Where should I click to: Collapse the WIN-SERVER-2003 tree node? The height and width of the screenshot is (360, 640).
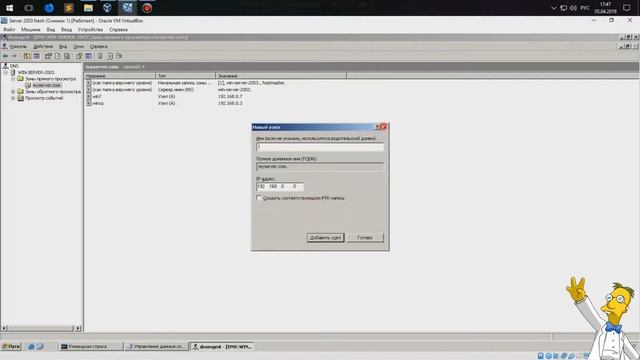coord(6,72)
